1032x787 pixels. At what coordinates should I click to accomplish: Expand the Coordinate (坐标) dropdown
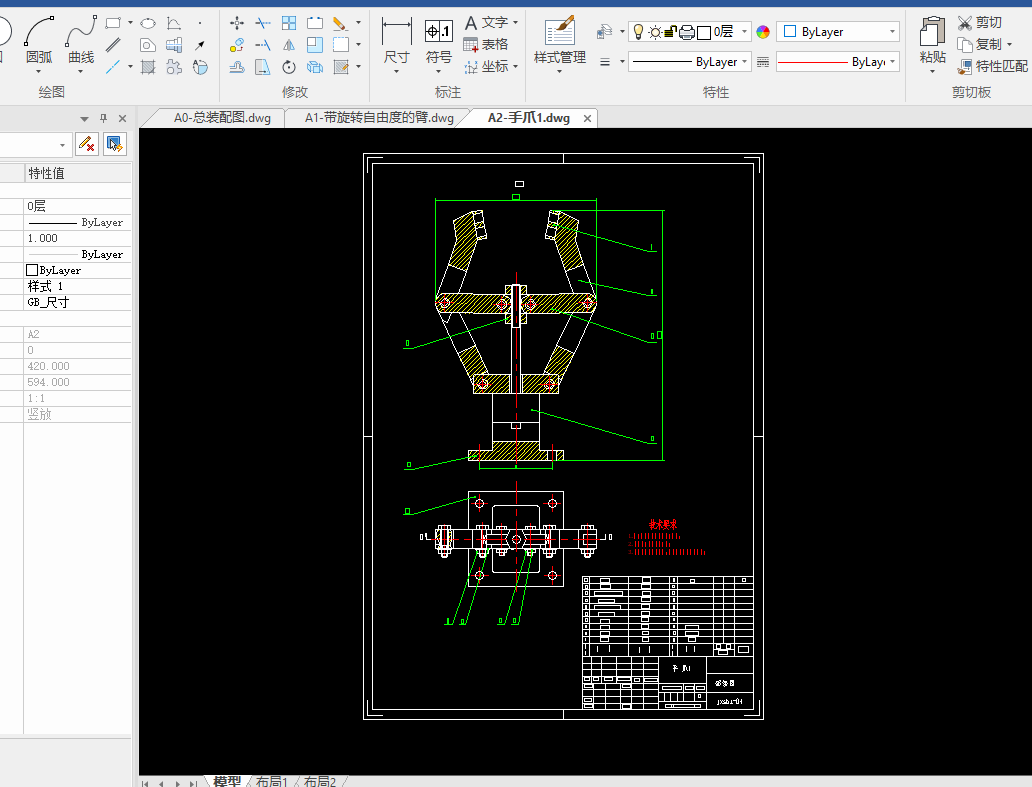(x=515, y=66)
